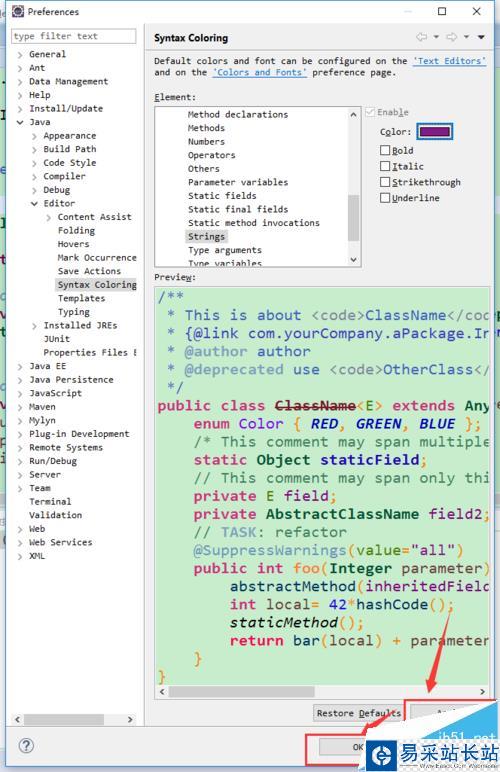Select Strings in the Element list

click(206, 236)
